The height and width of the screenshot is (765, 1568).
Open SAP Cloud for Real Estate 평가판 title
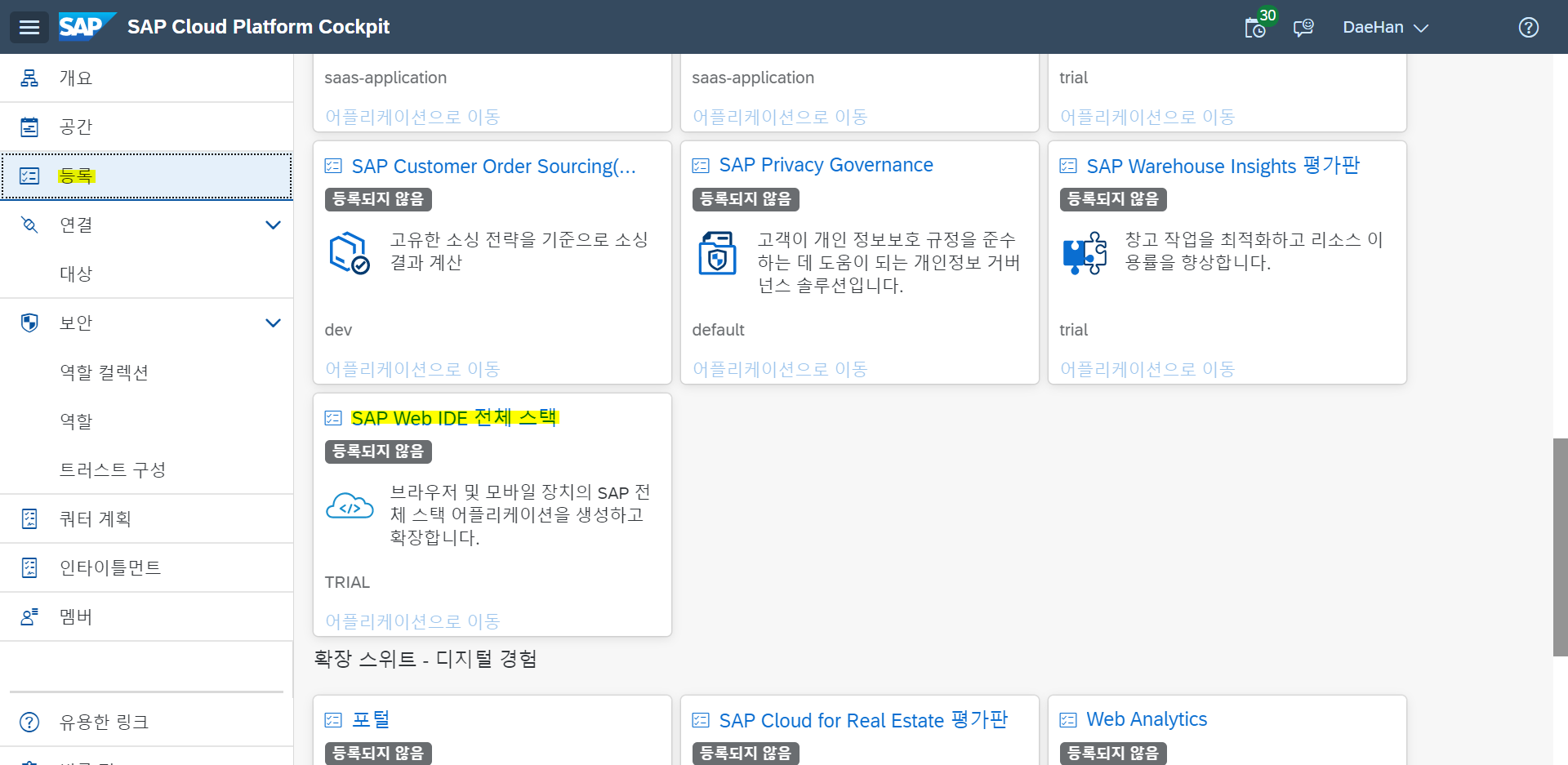point(863,720)
